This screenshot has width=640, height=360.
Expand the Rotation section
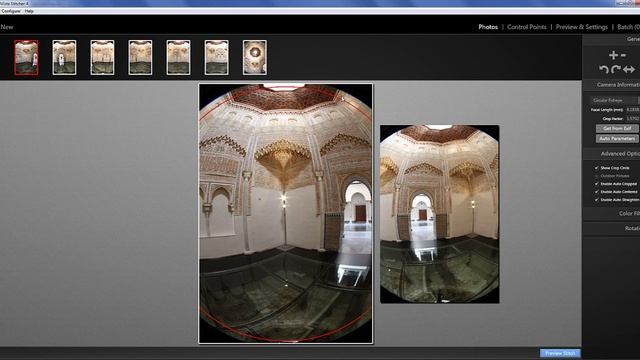[x=612, y=229]
